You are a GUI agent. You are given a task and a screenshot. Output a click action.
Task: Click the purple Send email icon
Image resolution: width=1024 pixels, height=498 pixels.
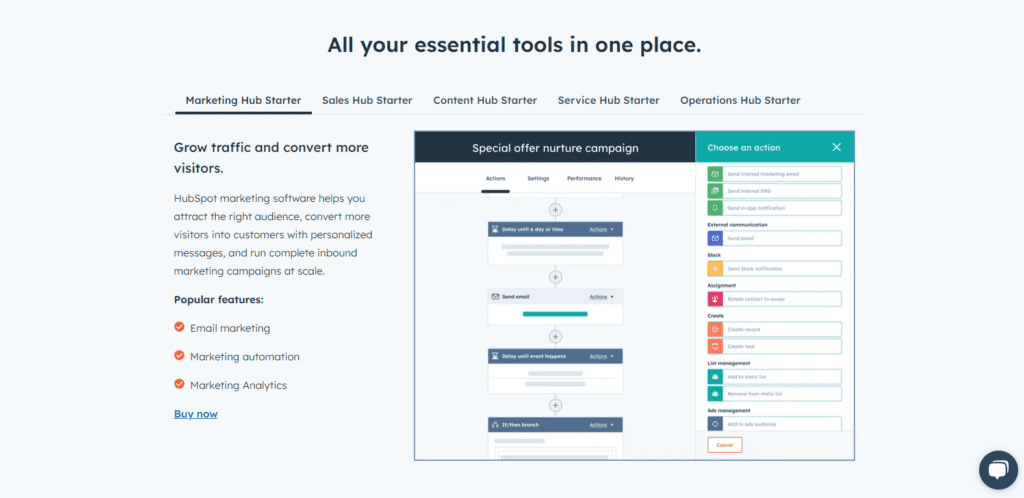point(715,238)
